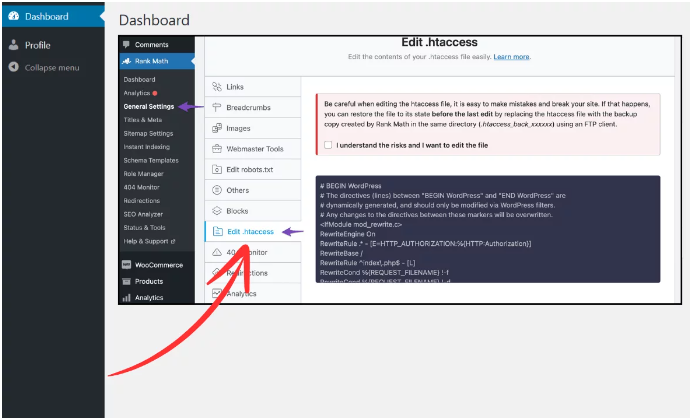The height and width of the screenshot is (418, 690).
Task: Click the '# BEGIN WordPress' code line
Action: click(351, 186)
